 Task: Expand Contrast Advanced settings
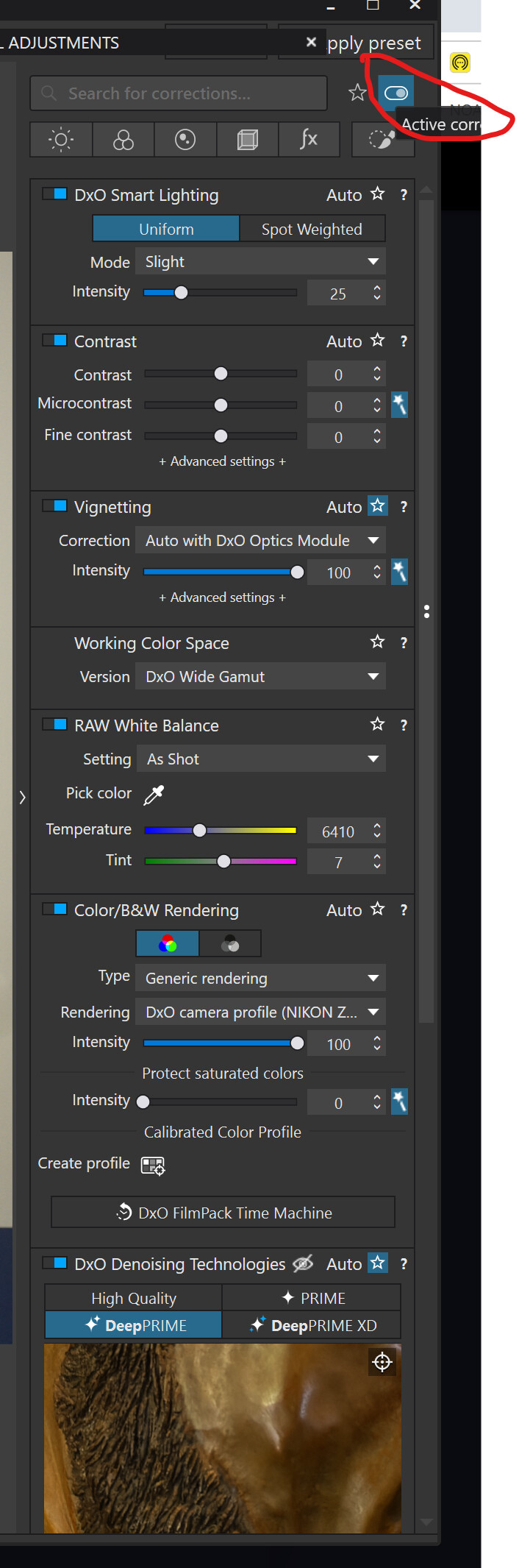222,461
